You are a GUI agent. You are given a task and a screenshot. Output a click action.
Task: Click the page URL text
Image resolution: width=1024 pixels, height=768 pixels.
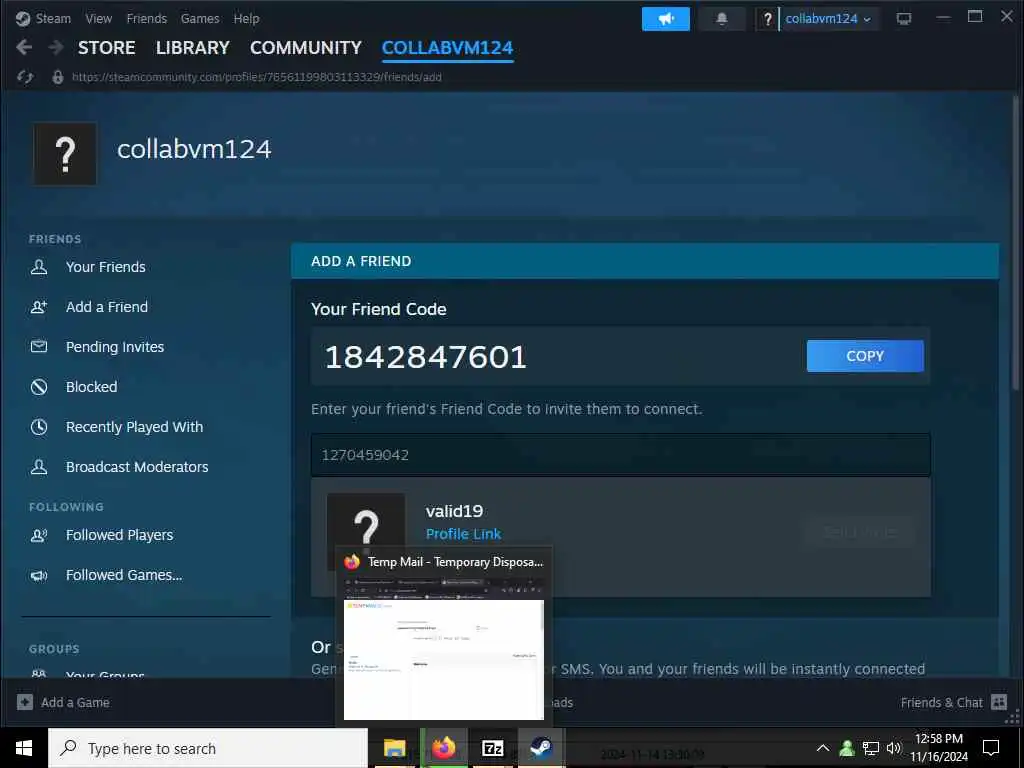257,77
